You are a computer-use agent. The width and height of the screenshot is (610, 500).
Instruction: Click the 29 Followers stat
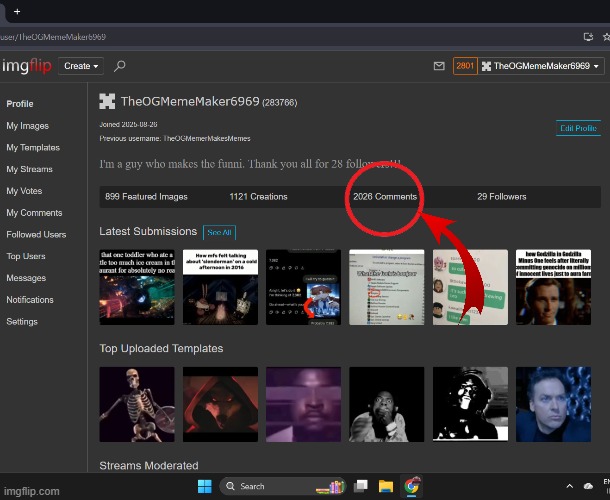(x=502, y=197)
